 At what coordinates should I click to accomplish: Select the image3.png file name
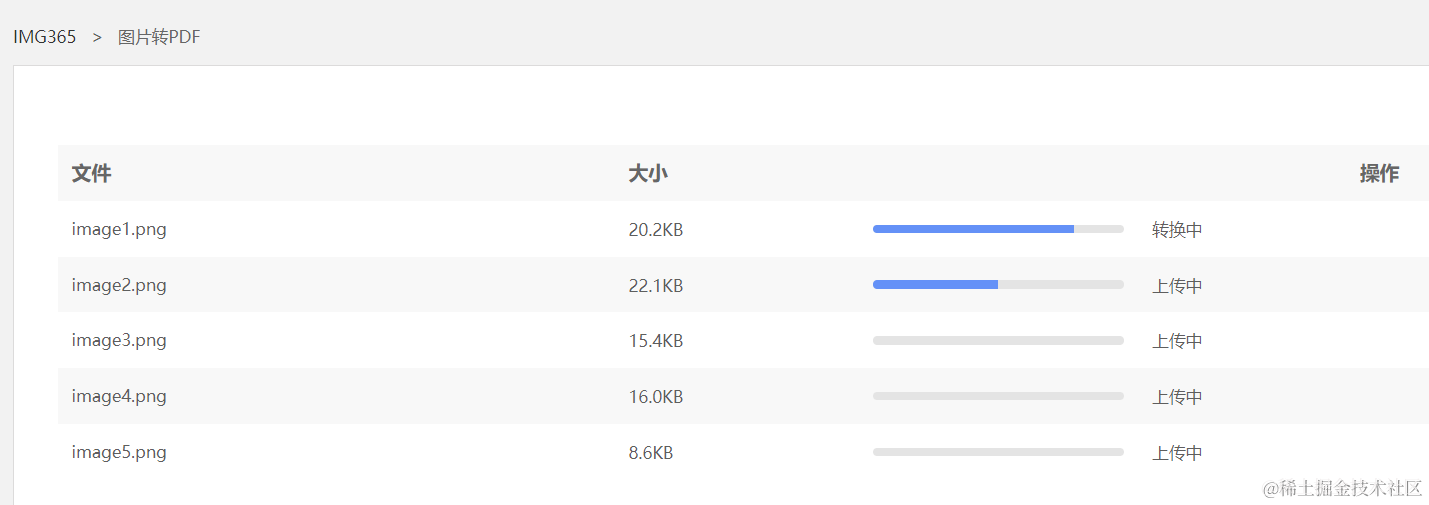tap(119, 340)
